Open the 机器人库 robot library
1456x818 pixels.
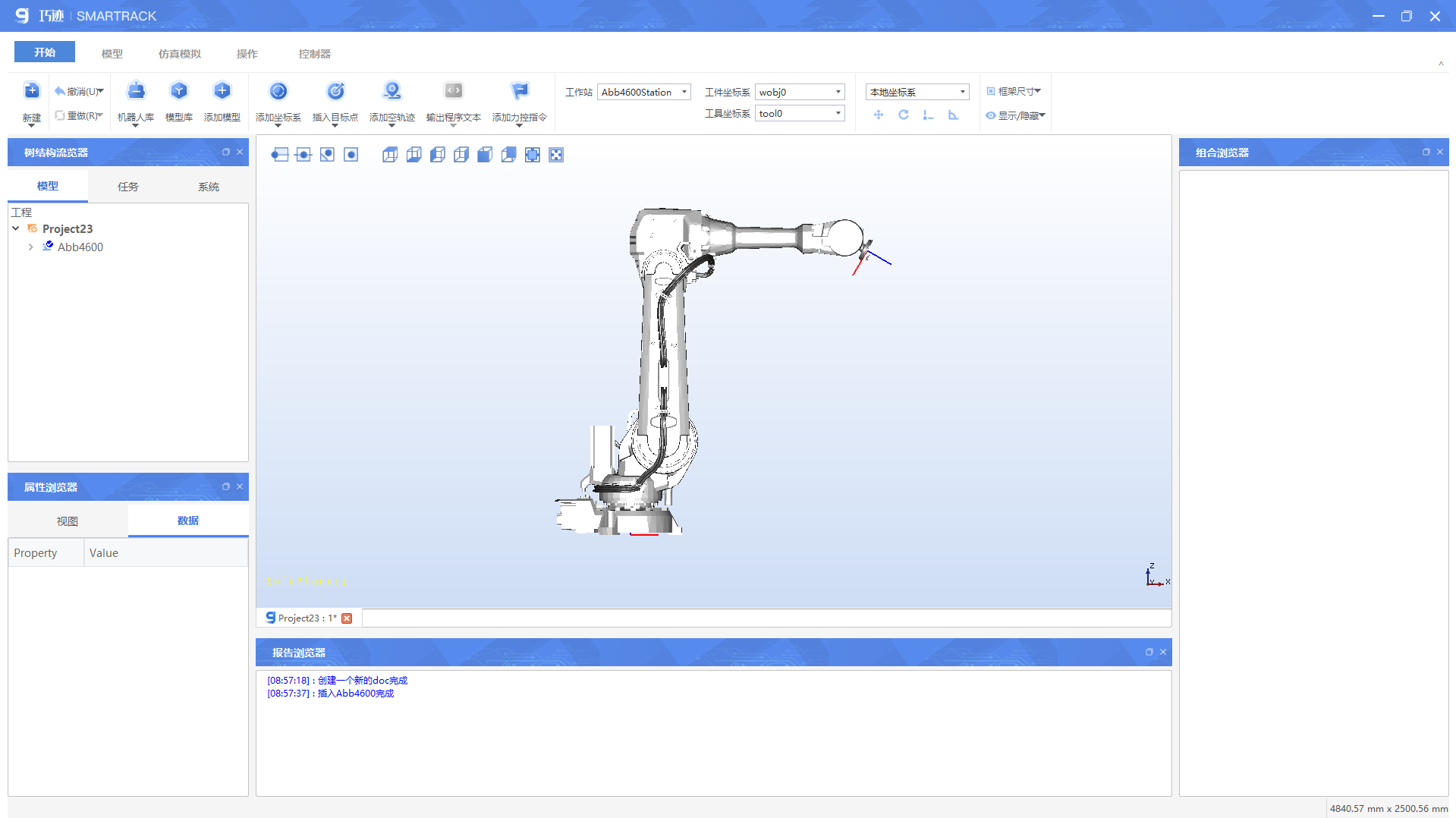[x=136, y=91]
